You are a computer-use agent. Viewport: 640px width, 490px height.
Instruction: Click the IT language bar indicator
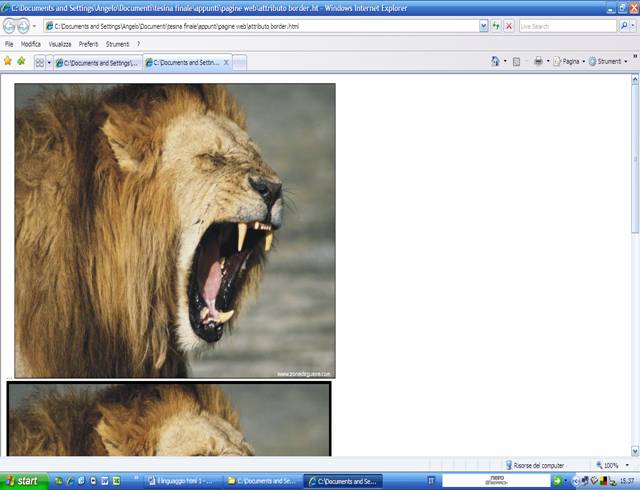[431, 481]
